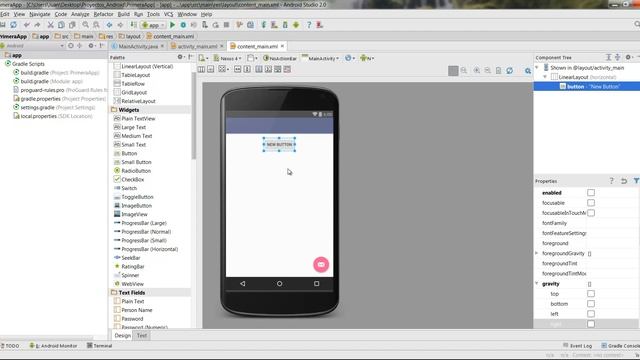Check the gravity top checkbox
Viewport: 640px width, 360px height.
click(591, 294)
